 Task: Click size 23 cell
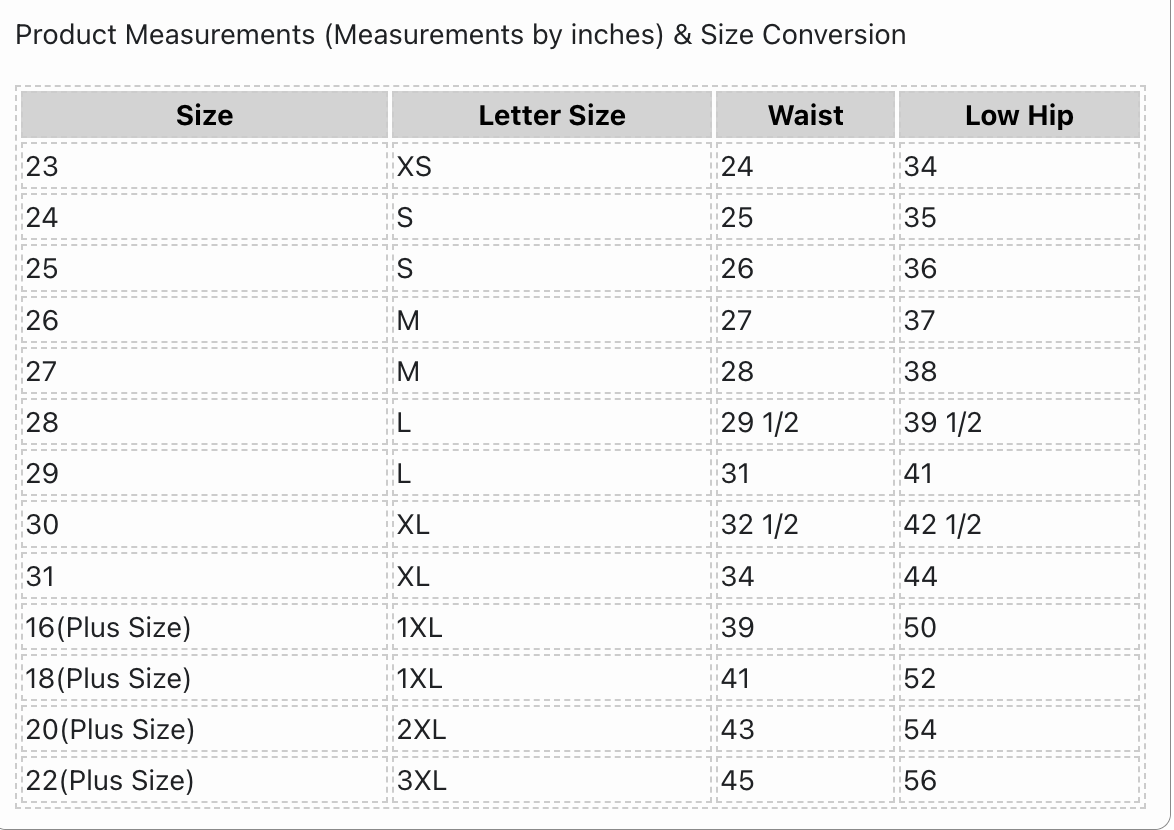pos(204,166)
